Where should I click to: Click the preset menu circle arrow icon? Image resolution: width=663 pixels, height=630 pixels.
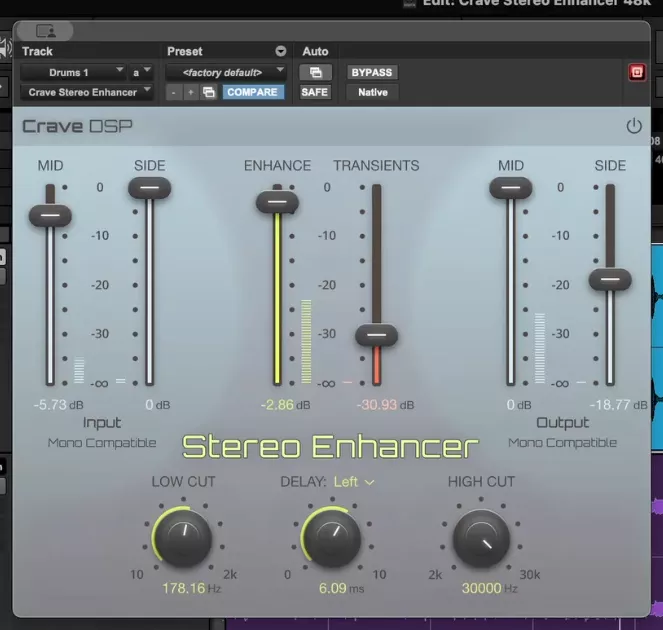point(281,52)
